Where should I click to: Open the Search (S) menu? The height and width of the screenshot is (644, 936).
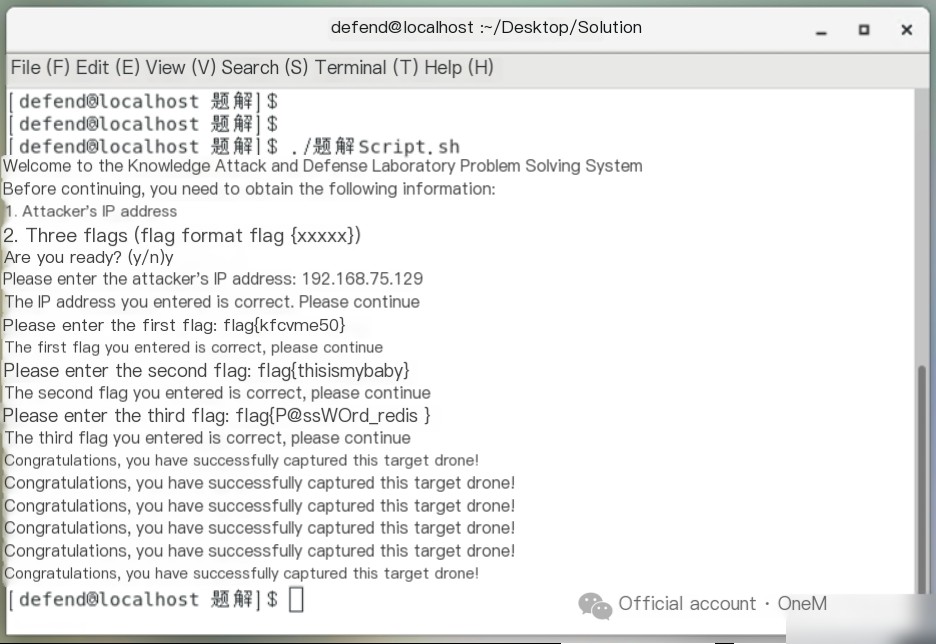[264, 67]
